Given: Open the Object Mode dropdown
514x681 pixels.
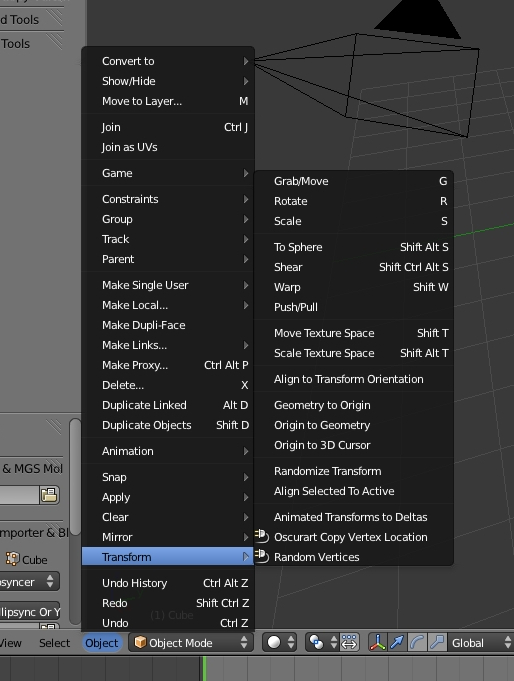Looking at the screenshot, I should click(191, 642).
